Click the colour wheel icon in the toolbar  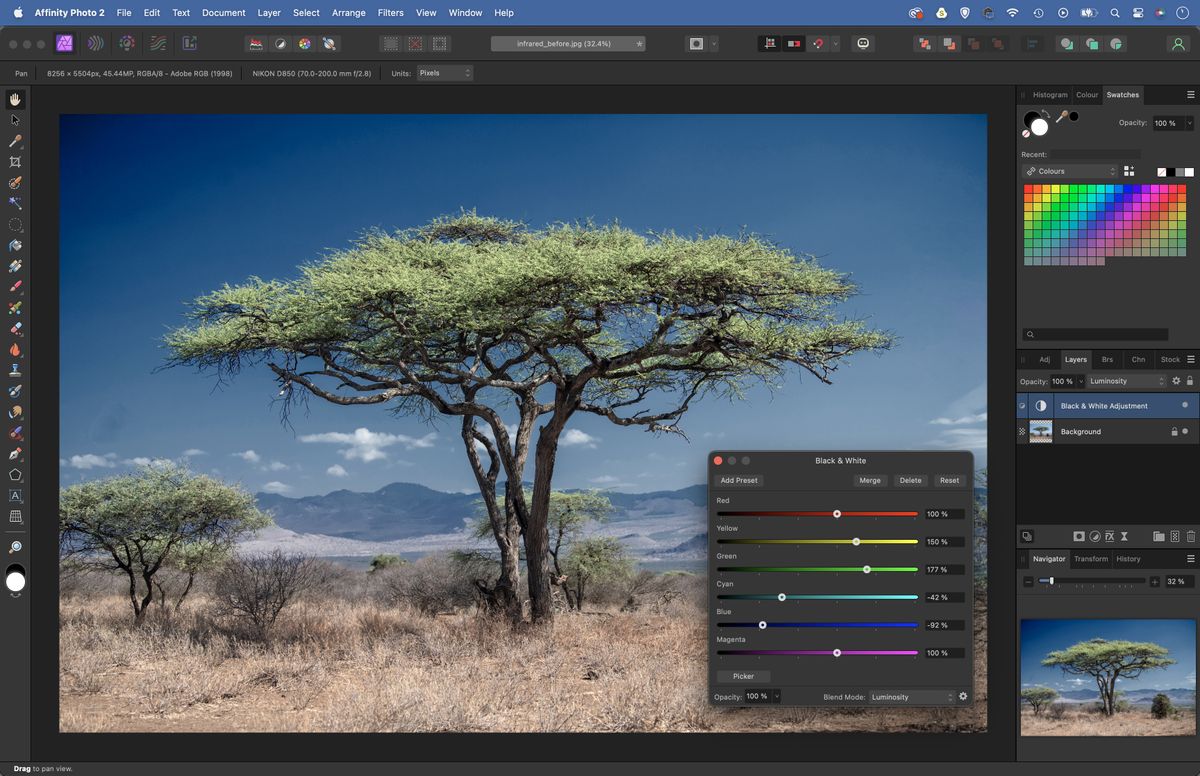tap(305, 43)
